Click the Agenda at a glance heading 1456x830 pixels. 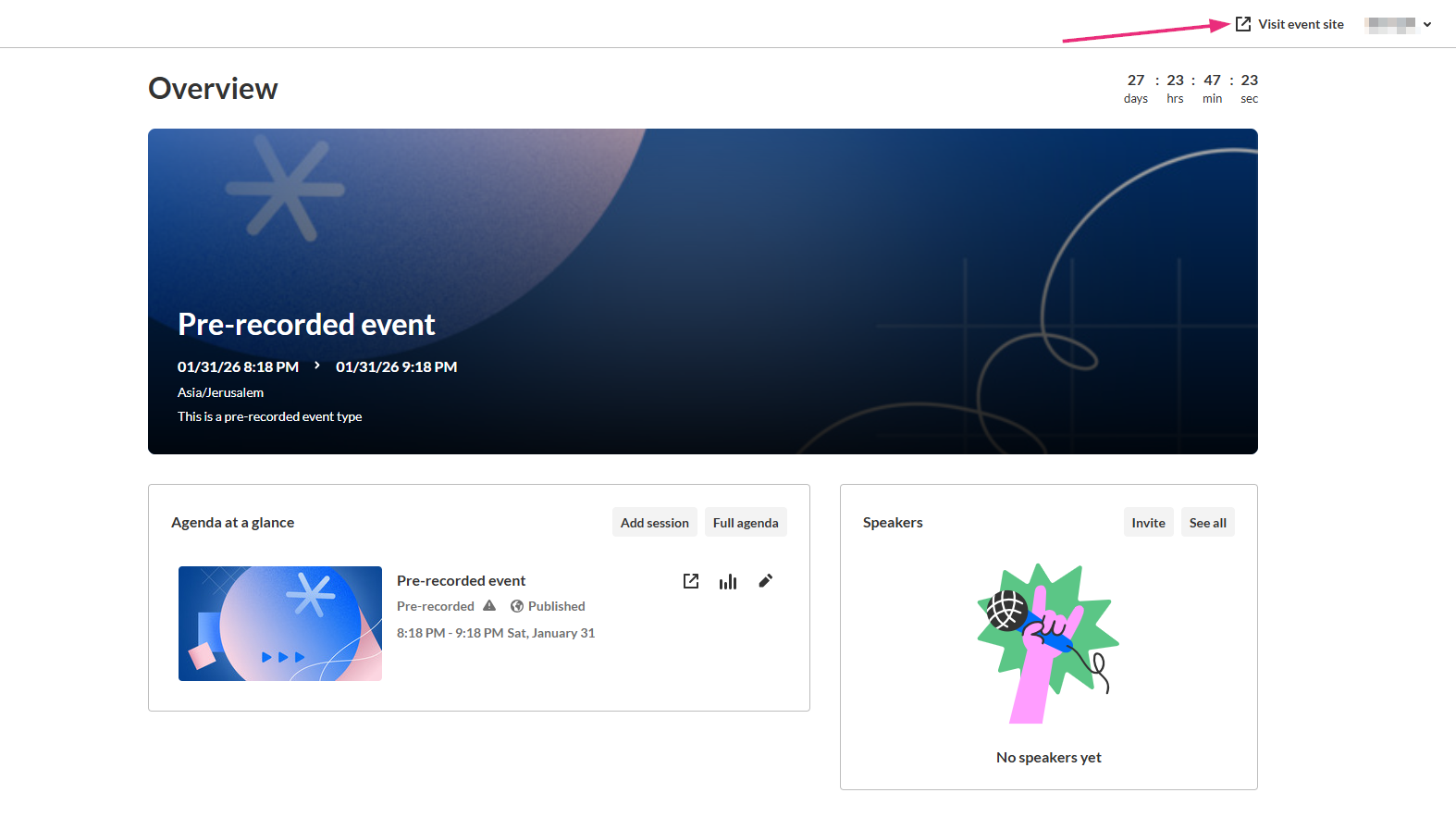point(232,523)
